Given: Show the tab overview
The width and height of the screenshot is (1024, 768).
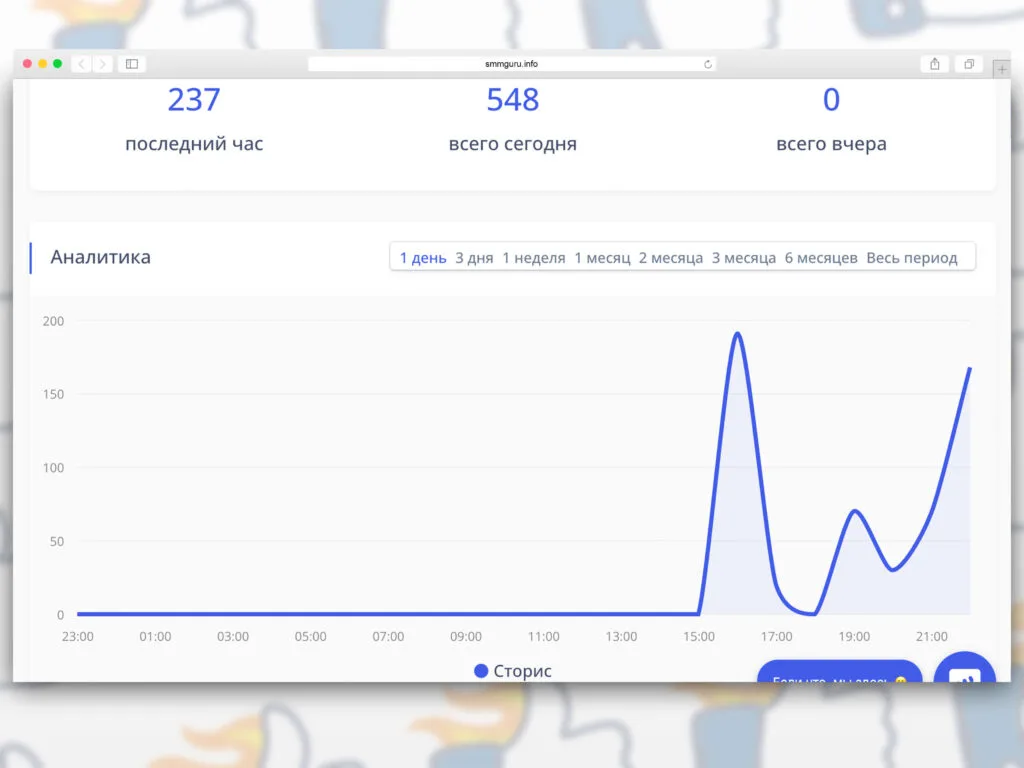Looking at the screenshot, I should [968, 64].
